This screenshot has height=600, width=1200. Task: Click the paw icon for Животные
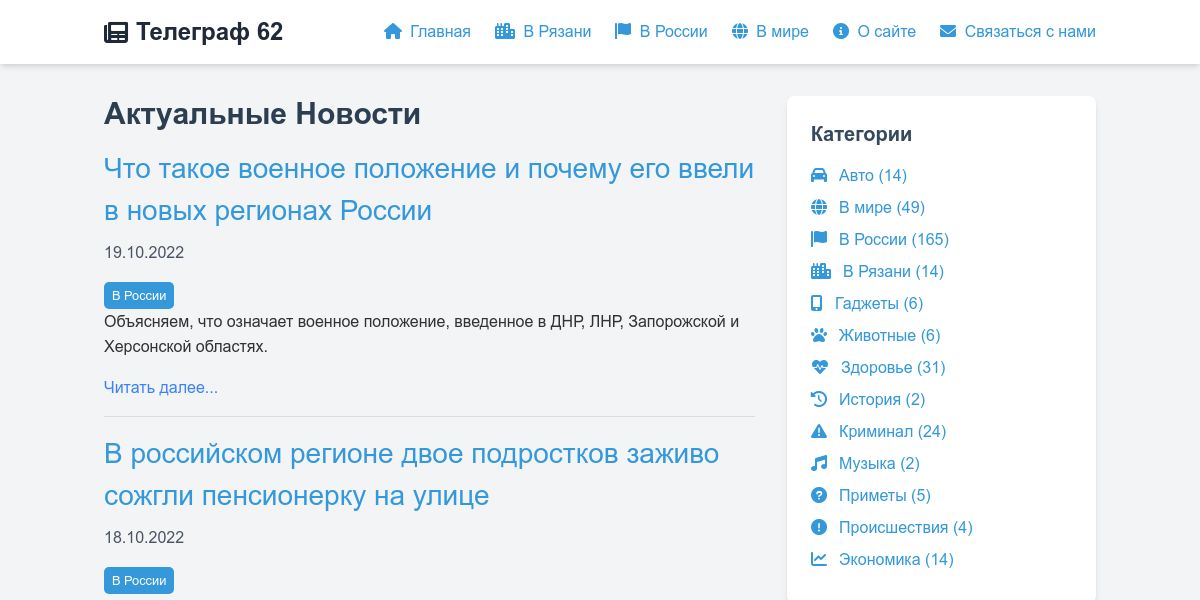(x=819, y=335)
